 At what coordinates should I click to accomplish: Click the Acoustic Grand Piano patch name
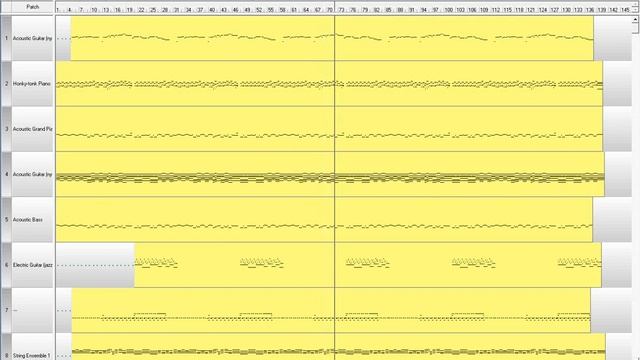[33, 129]
